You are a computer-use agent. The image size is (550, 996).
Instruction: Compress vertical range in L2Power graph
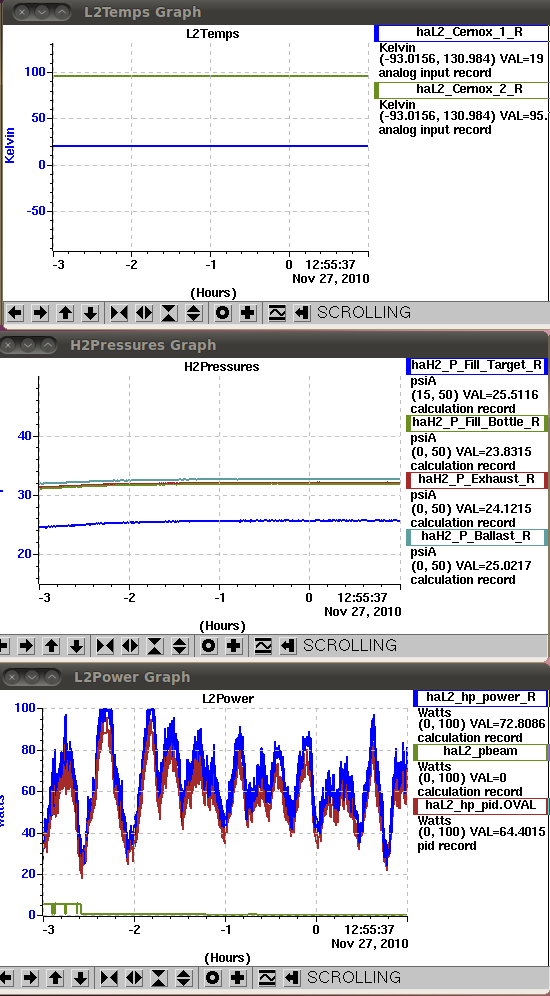[x=159, y=978]
